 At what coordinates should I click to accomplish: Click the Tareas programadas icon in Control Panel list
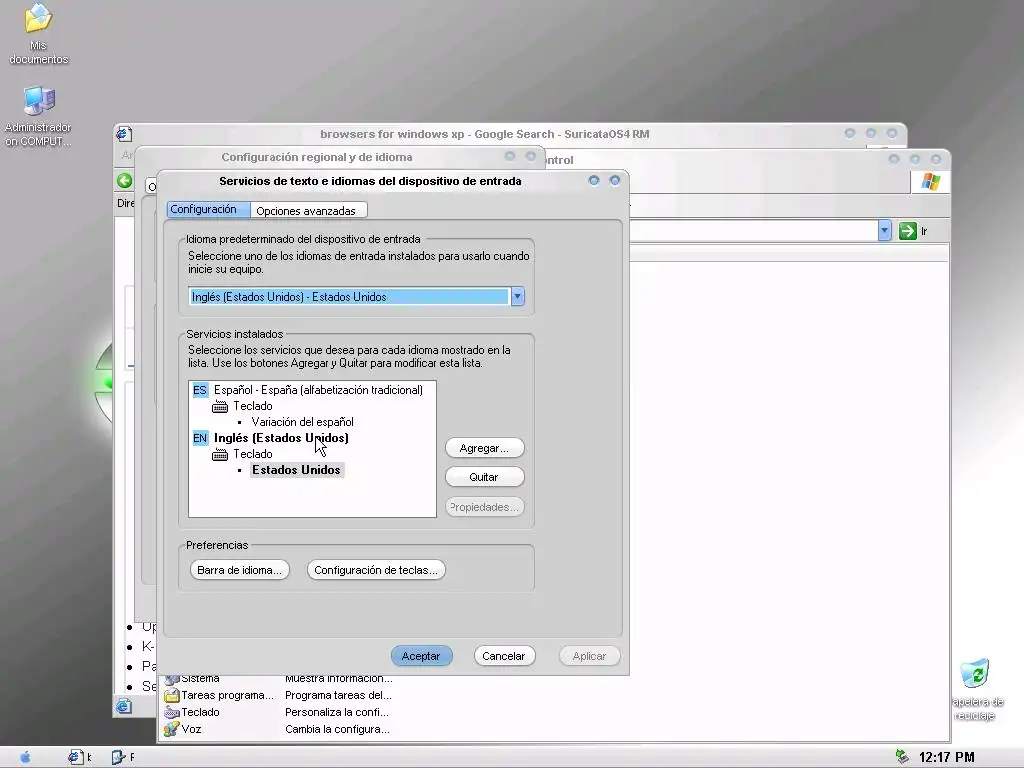point(172,696)
